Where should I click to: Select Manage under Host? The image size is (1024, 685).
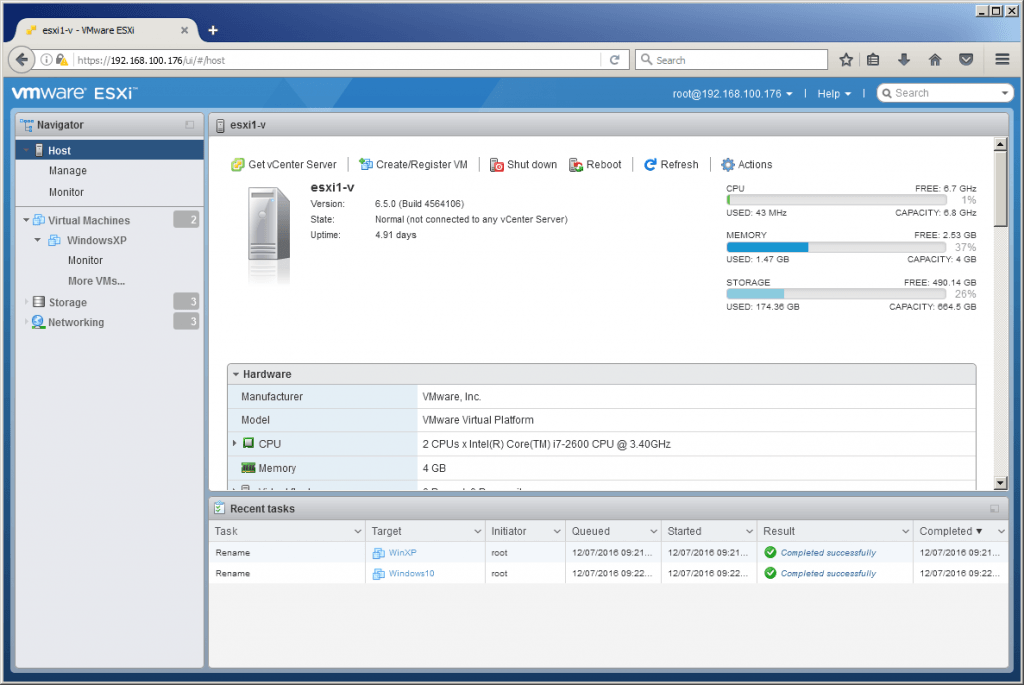coord(67,170)
